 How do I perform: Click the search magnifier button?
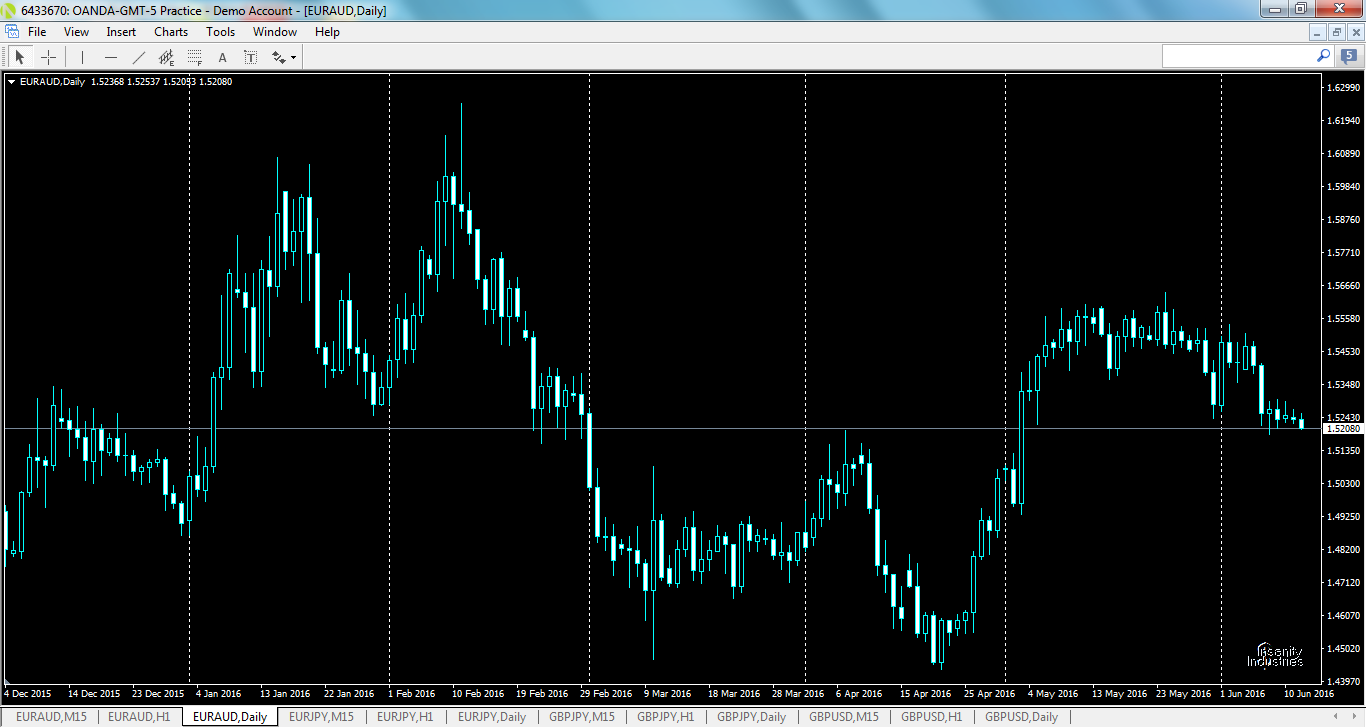[1323, 56]
